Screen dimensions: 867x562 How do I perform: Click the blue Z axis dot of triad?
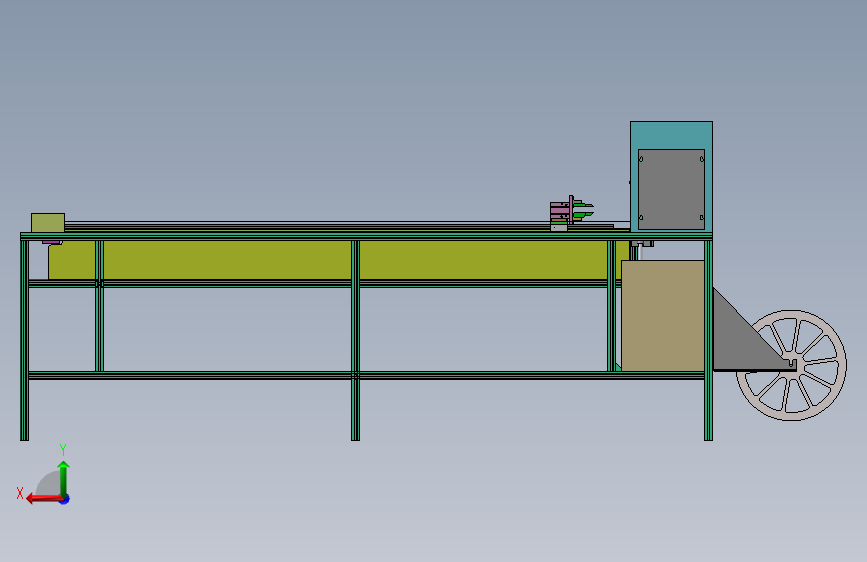coord(65,499)
